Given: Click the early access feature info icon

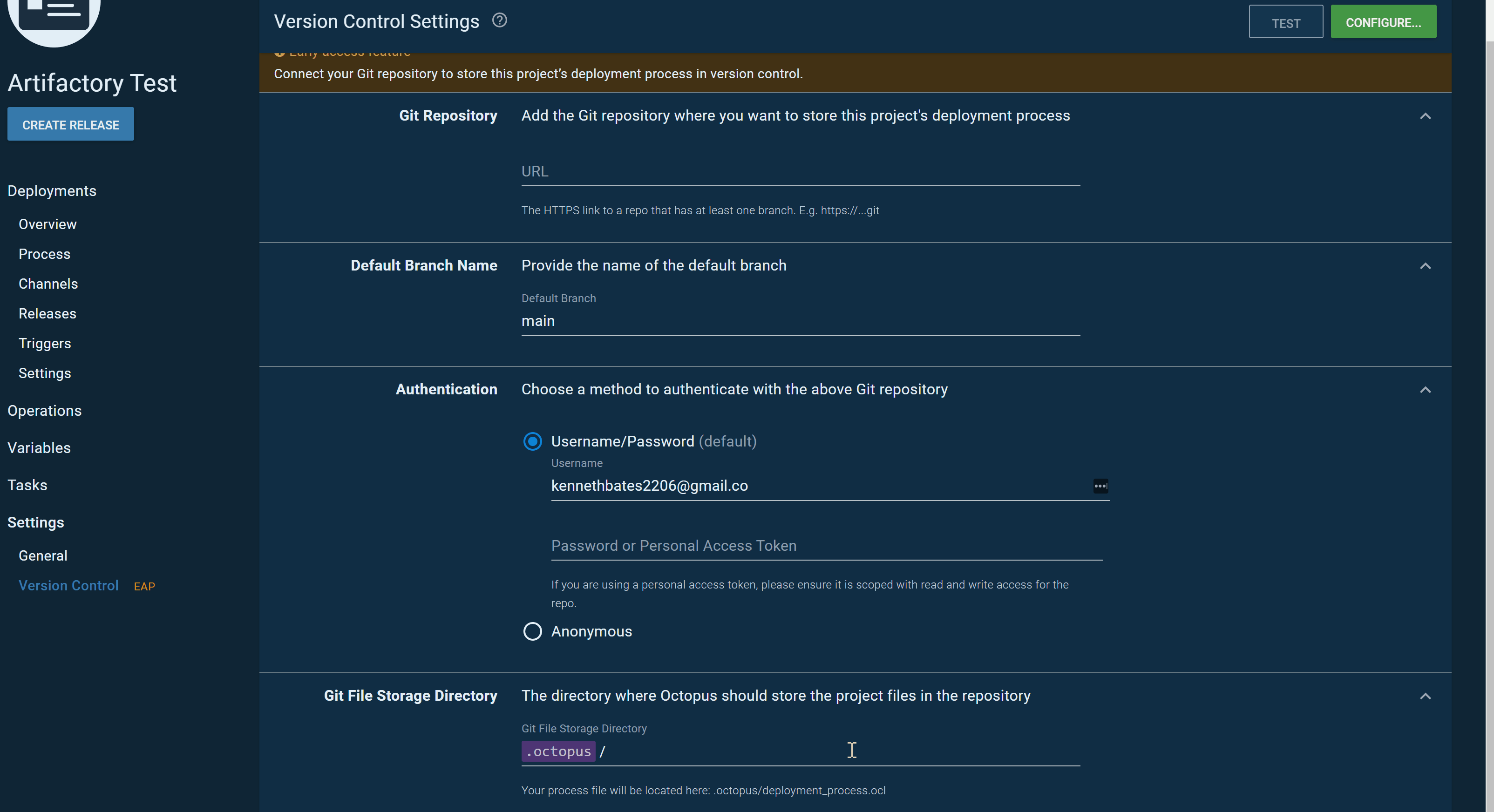Looking at the screenshot, I should click(x=280, y=51).
